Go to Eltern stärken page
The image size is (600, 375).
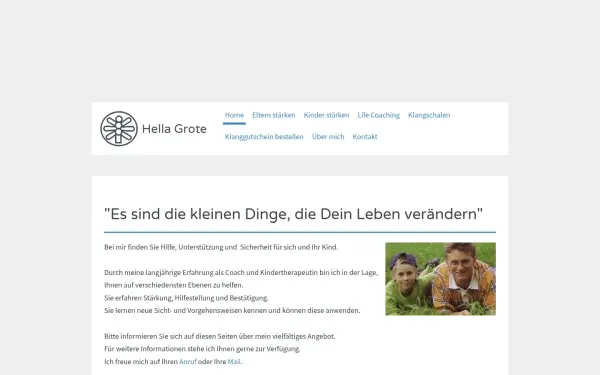tap(274, 115)
